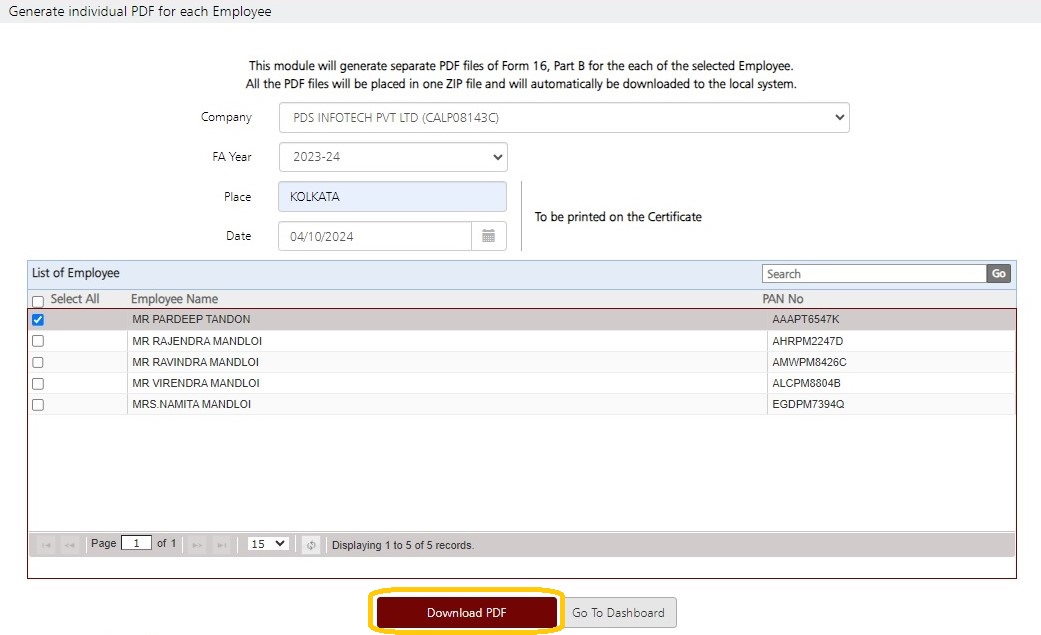
Task: Uncheck MR PARDEEP TANDON checkbox
Action: point(38,319)
